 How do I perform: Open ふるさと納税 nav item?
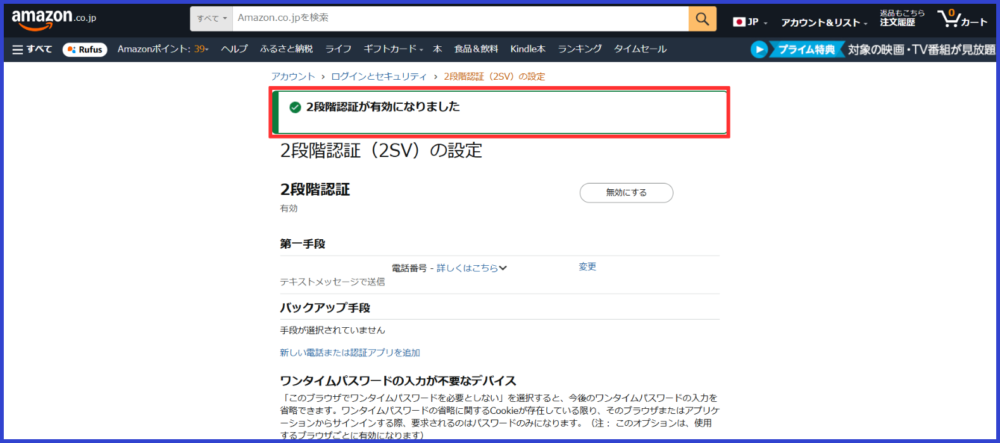(x=286, y=49)
